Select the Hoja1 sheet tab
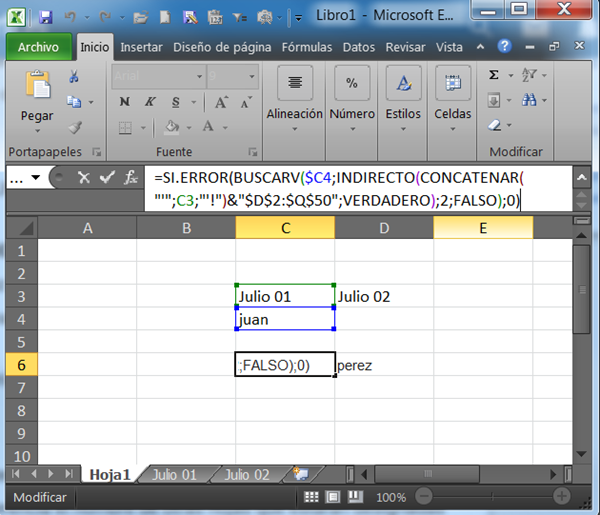The width and height of the screenshot is (600, 515). [x=109, y=475]
